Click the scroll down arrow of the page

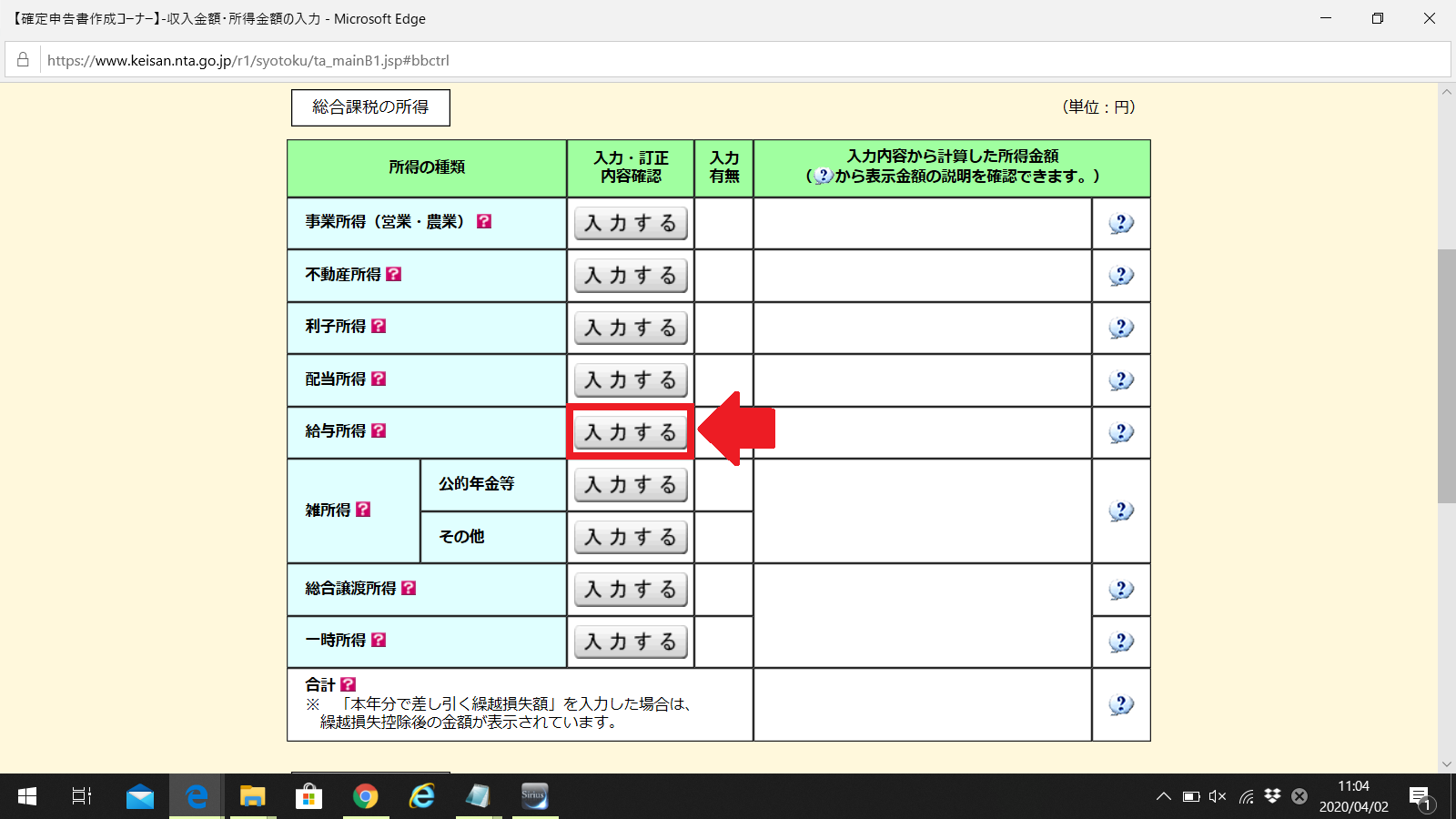(1446, 764)
